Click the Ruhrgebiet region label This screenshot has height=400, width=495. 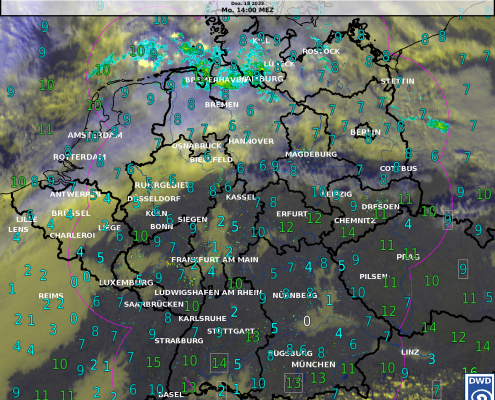click(x=161, y=185)
